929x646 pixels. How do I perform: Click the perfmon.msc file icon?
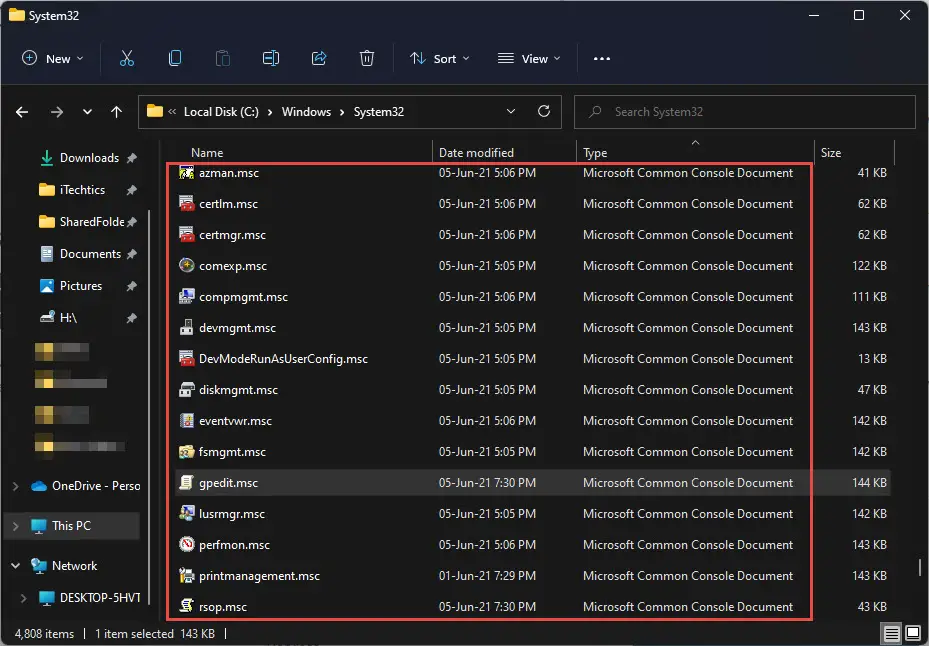pyautogui.click(x=187, y=544)
